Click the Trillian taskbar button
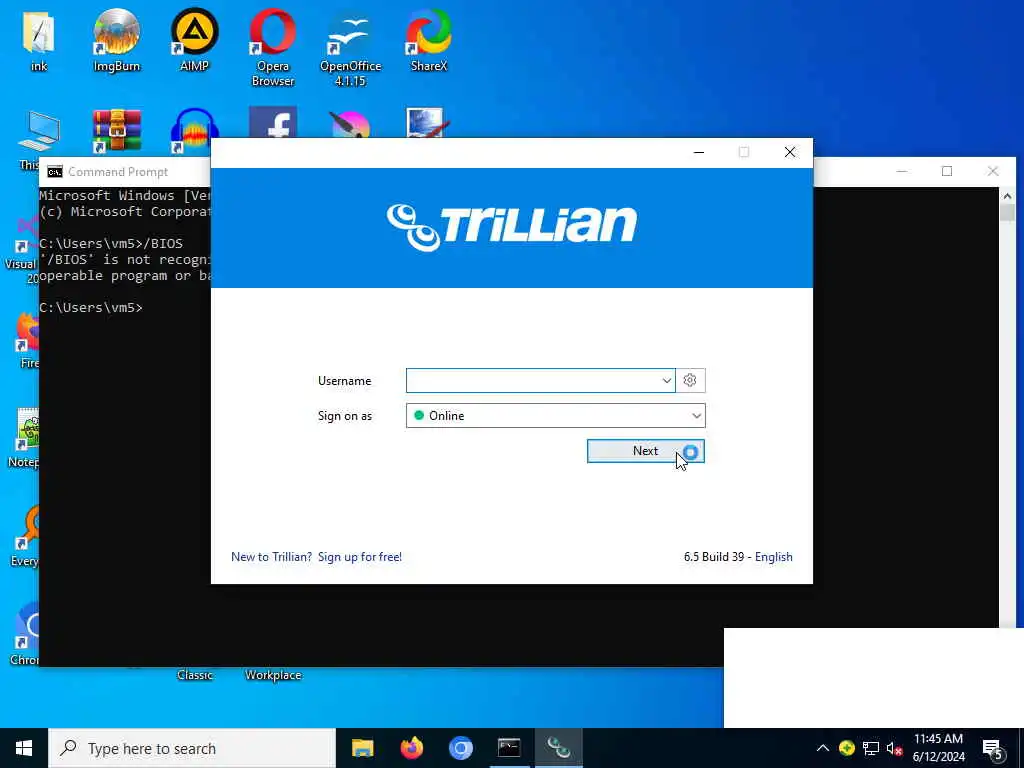Viewport: 1024px width, 768px height. tap(558, 748)
